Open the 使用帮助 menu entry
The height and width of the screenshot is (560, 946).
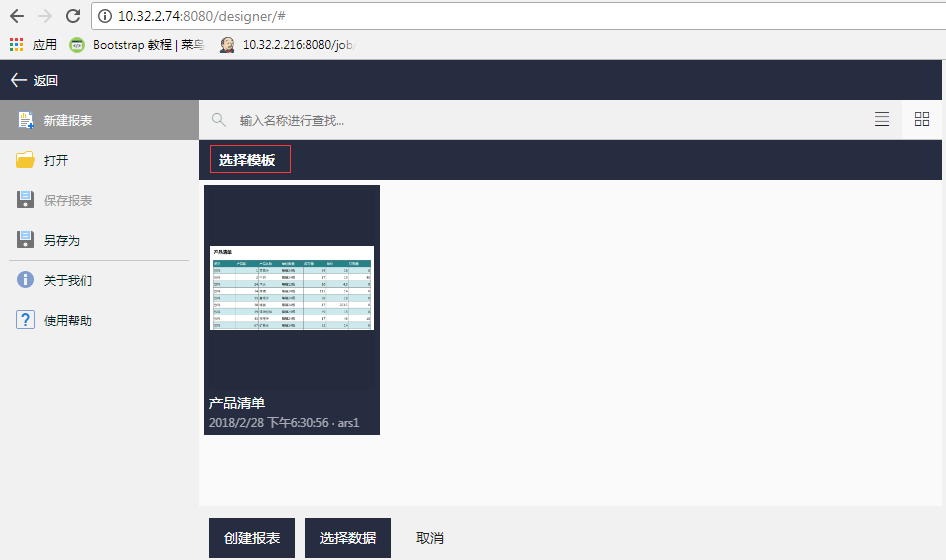(68, 320)
